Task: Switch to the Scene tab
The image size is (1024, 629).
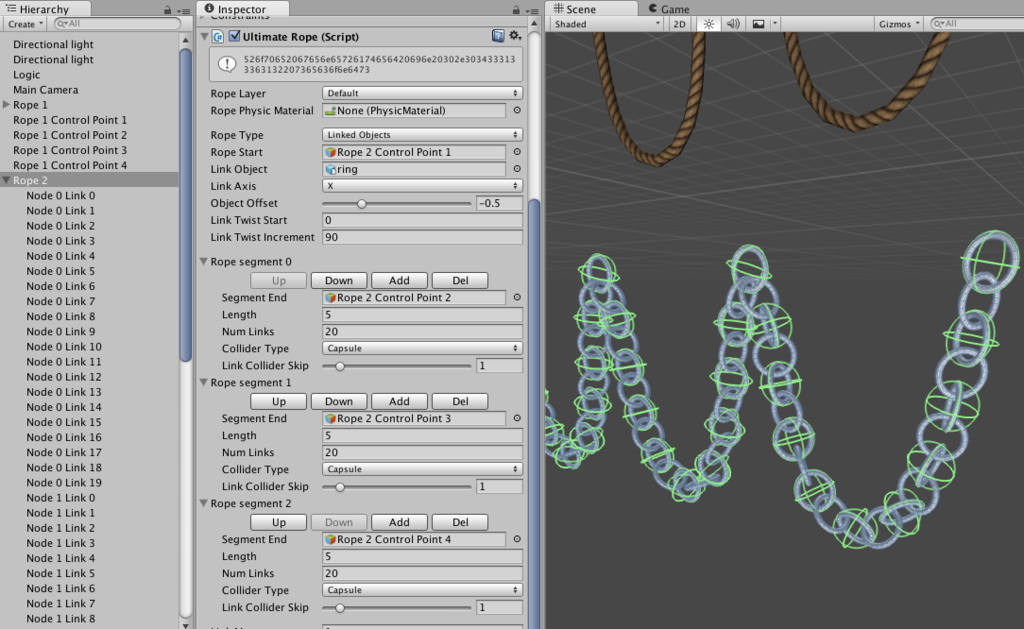Action: pyautogui.click(x=590, y=9)
